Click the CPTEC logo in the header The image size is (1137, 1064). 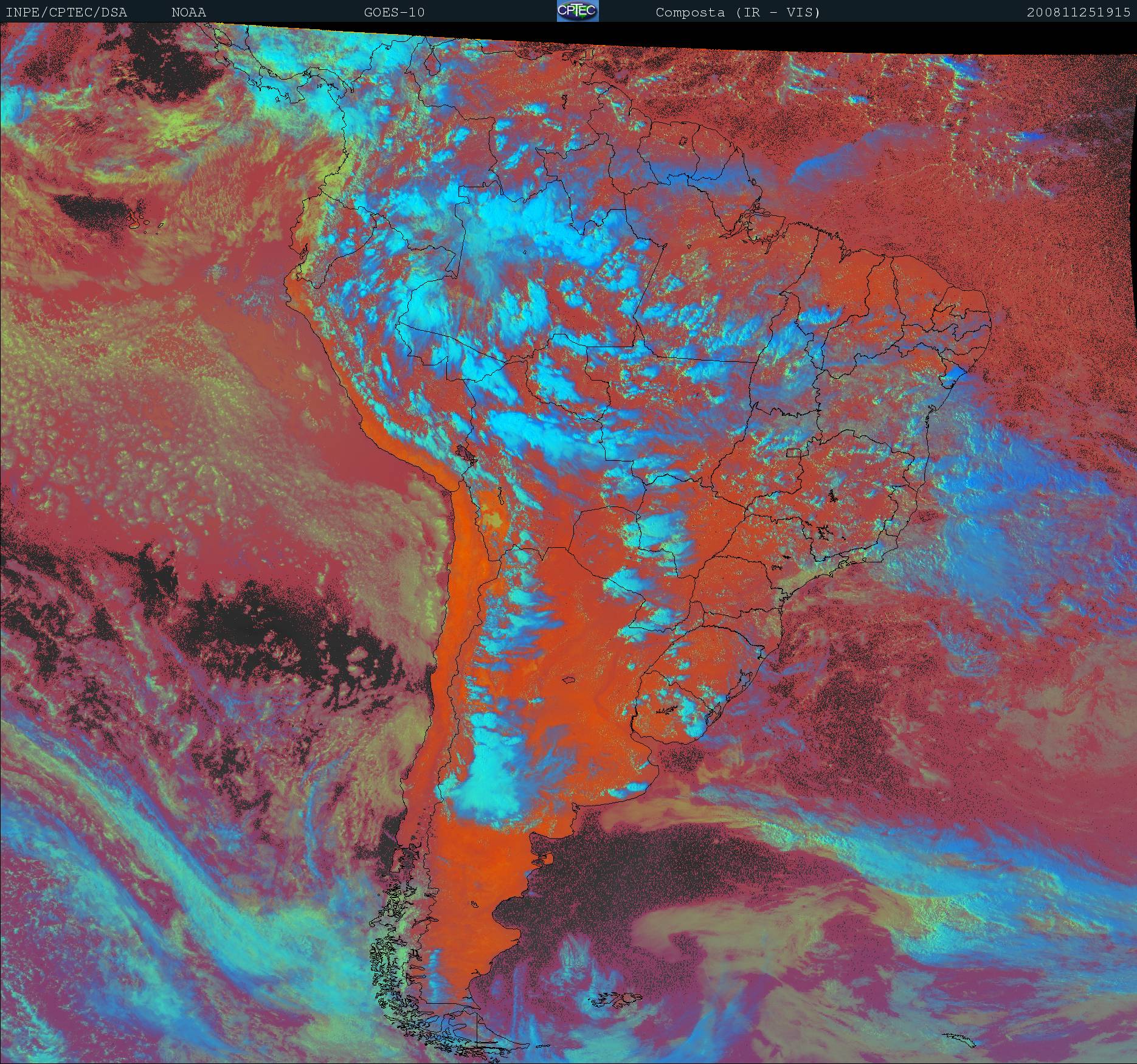(x=577, y=12)
